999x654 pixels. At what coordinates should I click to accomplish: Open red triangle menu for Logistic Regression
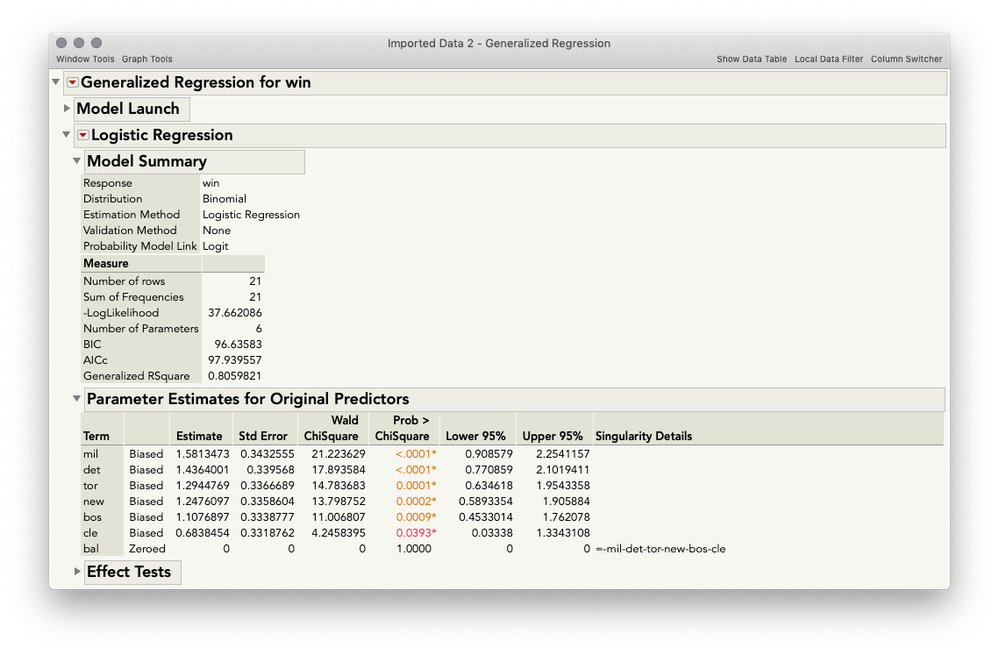[83, 135]
